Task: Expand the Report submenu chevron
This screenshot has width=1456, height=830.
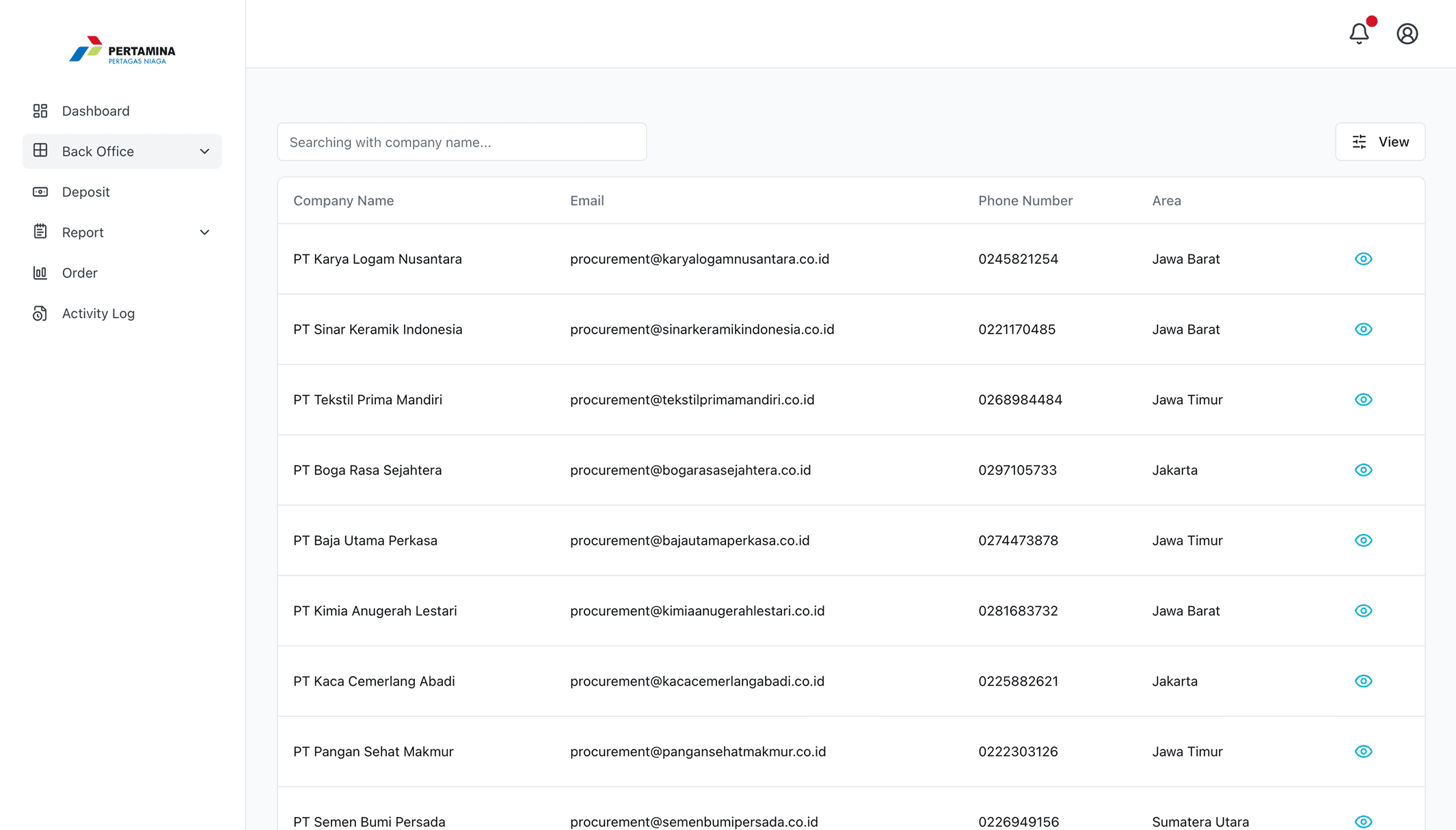Action: pyautogui.click(x=204, y=232)
